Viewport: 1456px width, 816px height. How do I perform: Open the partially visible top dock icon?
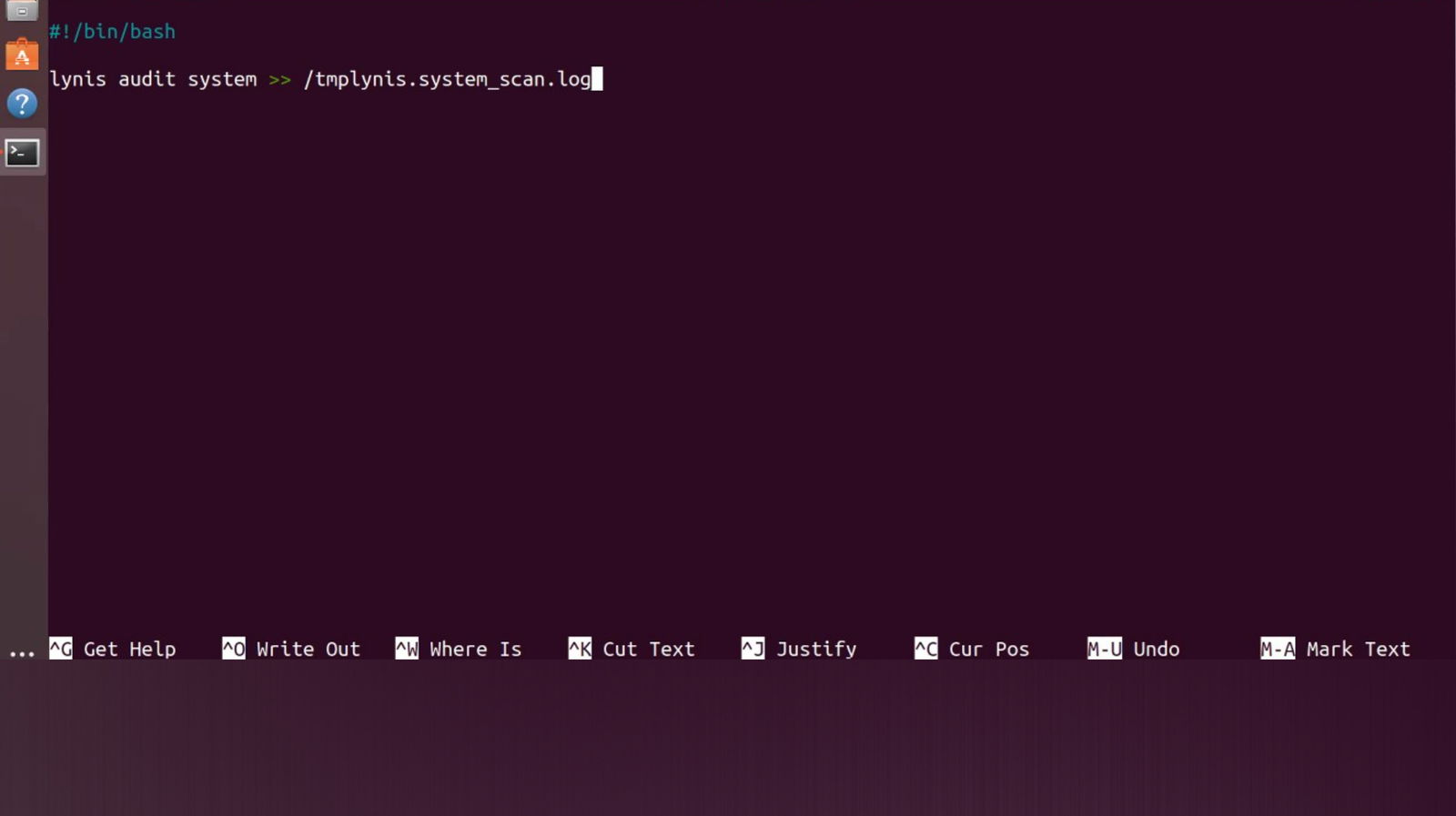[x=22, y=10]
